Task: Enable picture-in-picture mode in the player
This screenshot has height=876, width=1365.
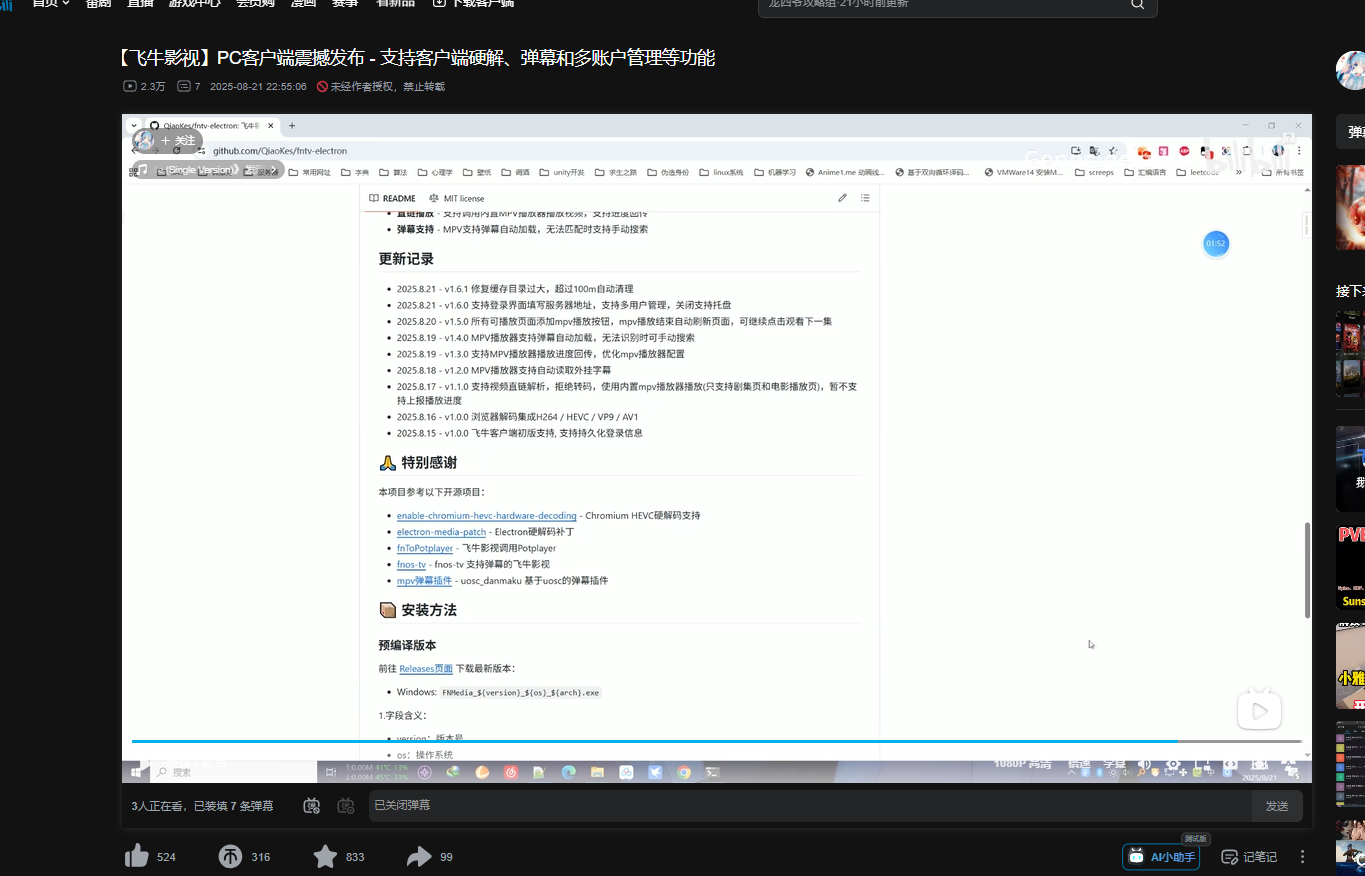Action: (x=1203, y=765)
